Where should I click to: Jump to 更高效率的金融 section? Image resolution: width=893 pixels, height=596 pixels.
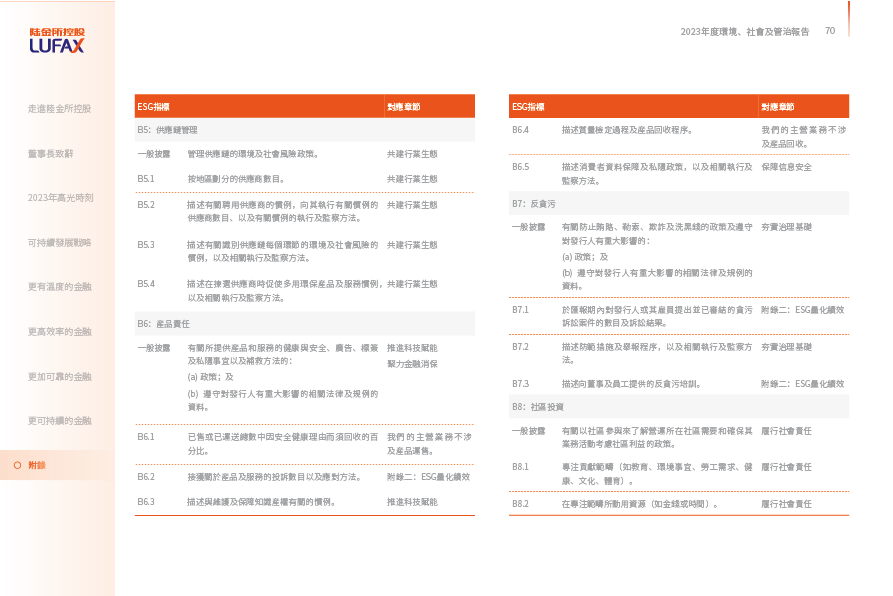[x=60, y=331]
